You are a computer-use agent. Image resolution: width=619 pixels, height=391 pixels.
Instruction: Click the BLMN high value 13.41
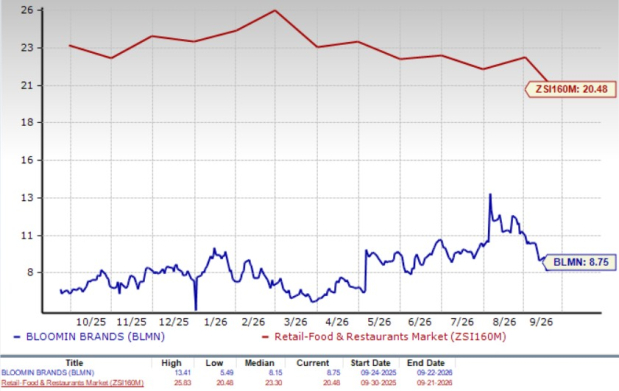click(x=182, y=372)
